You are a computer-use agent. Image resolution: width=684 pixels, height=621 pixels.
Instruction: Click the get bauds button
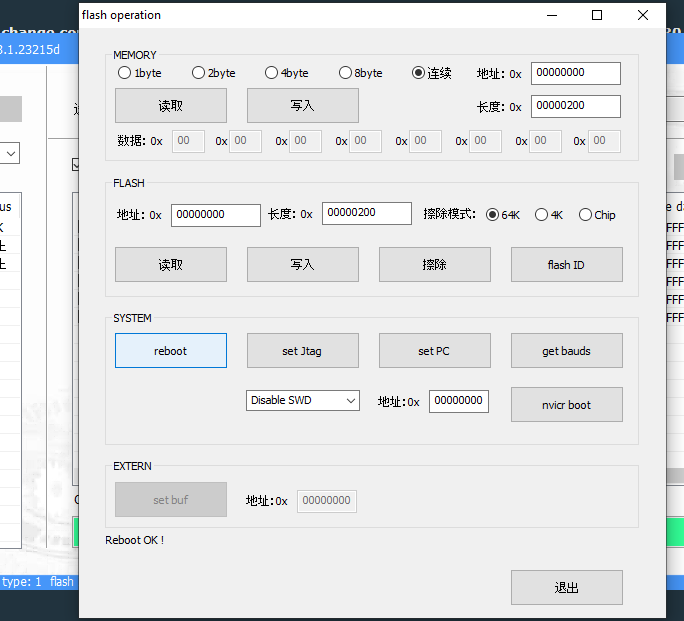click(567, 351)
